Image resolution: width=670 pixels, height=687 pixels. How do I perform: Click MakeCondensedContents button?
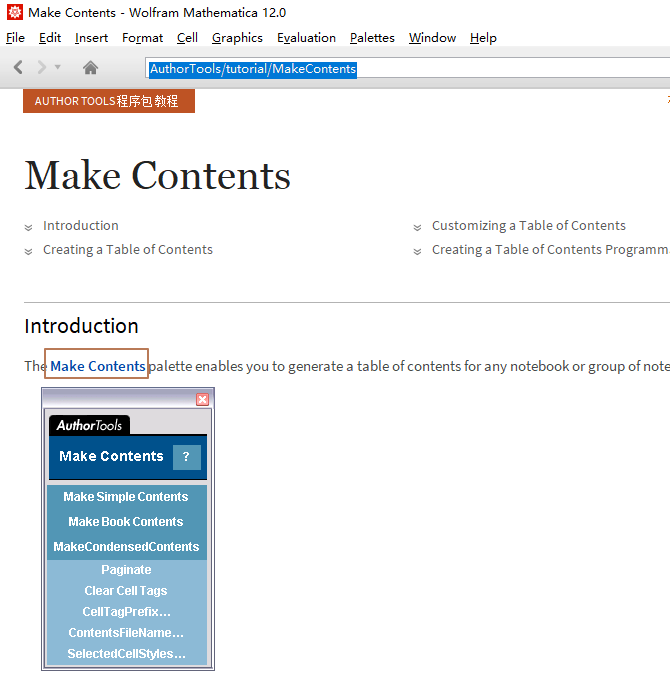click(126, 547)
